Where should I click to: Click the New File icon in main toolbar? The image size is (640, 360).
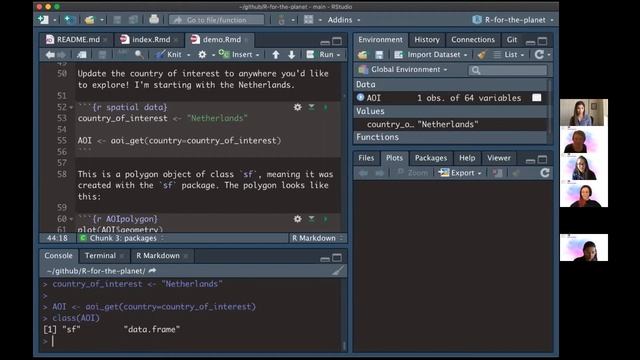click(x=43, y=20)
